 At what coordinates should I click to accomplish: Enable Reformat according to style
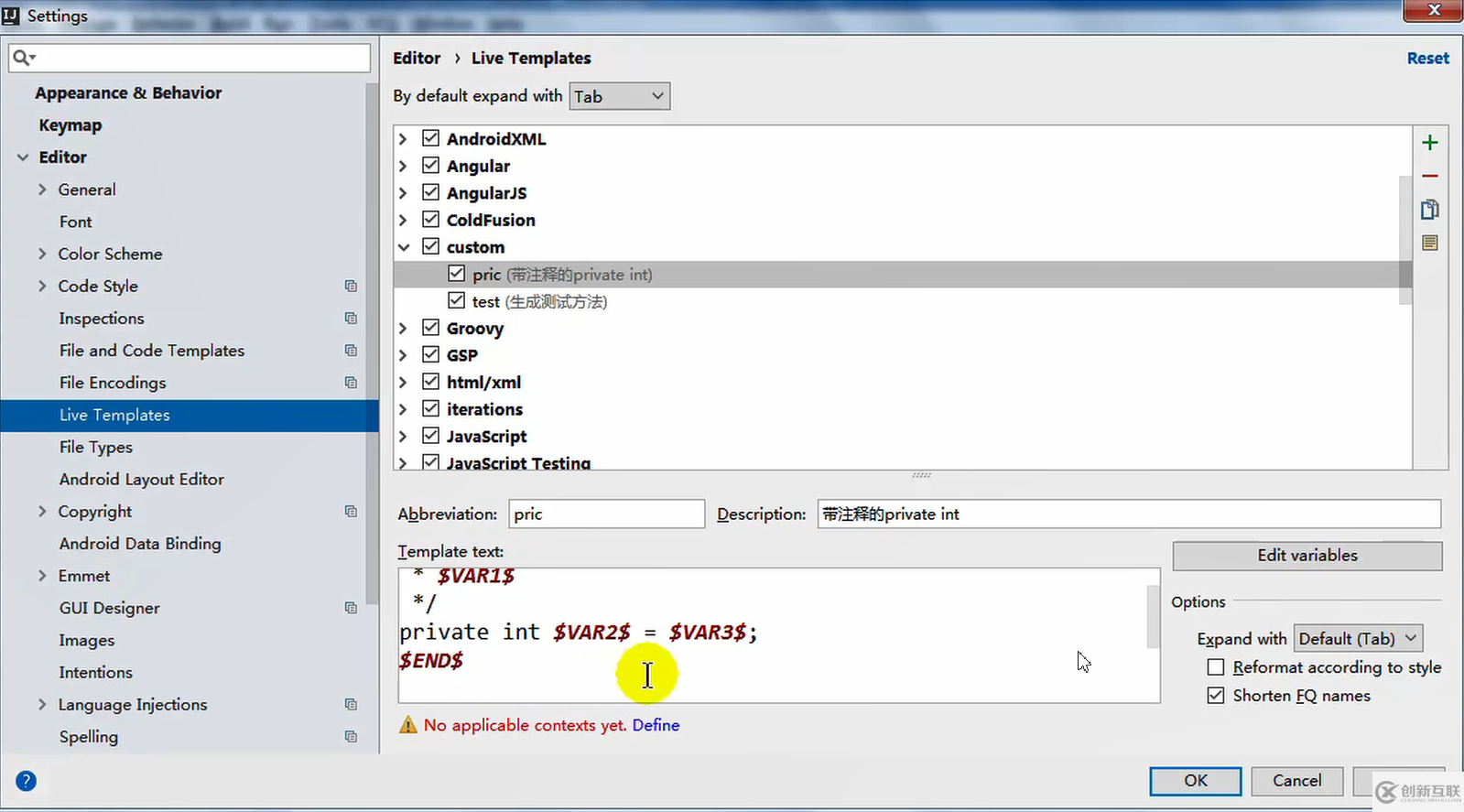[x=1216, y=667]
